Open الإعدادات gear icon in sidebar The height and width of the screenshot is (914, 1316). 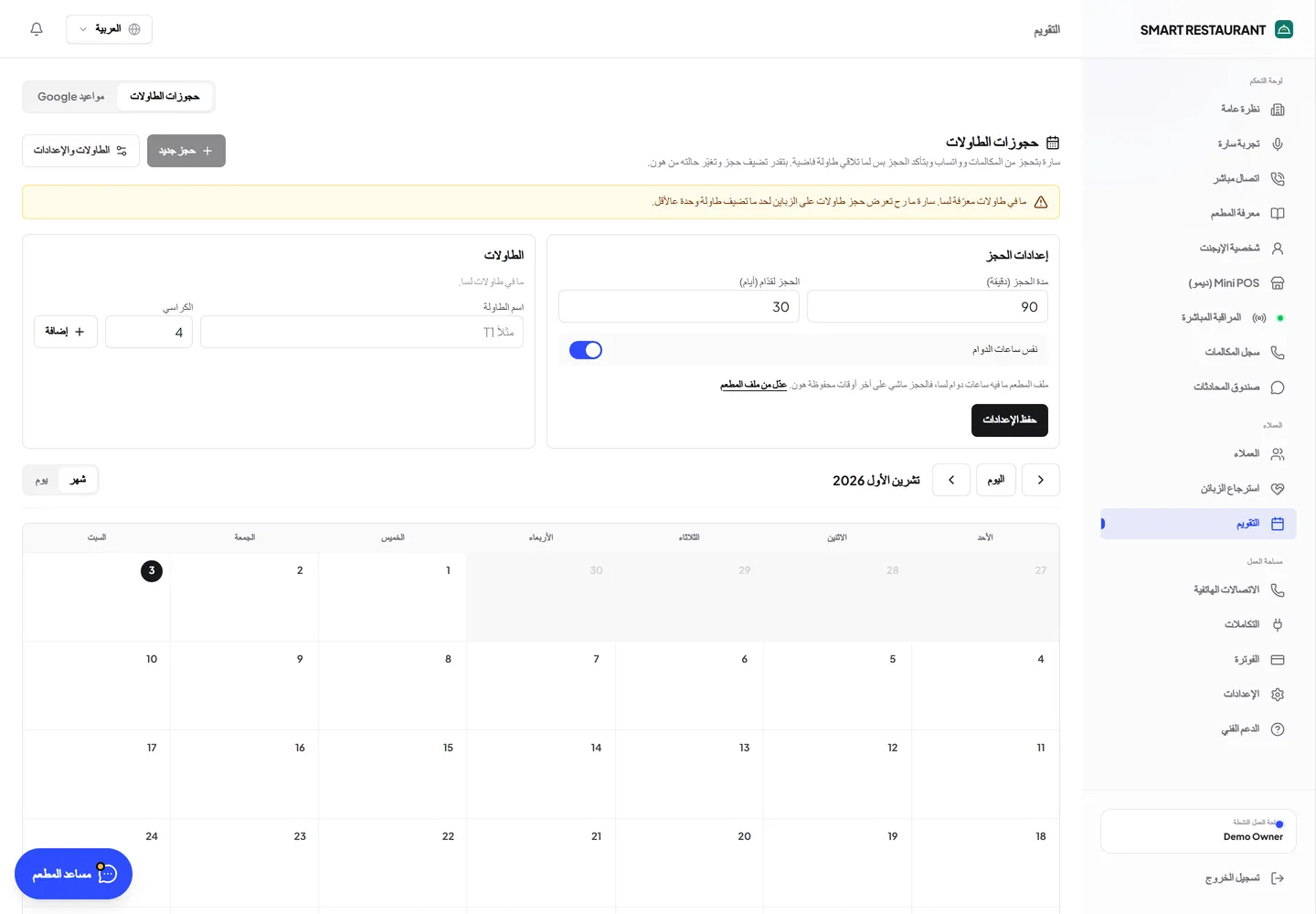(x=1278, y=695)
